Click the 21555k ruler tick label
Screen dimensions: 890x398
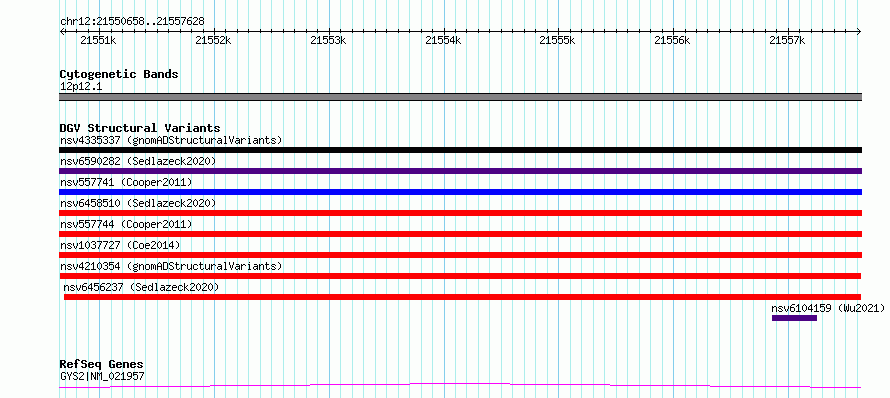pyautogui.click(x=558, y=40)
